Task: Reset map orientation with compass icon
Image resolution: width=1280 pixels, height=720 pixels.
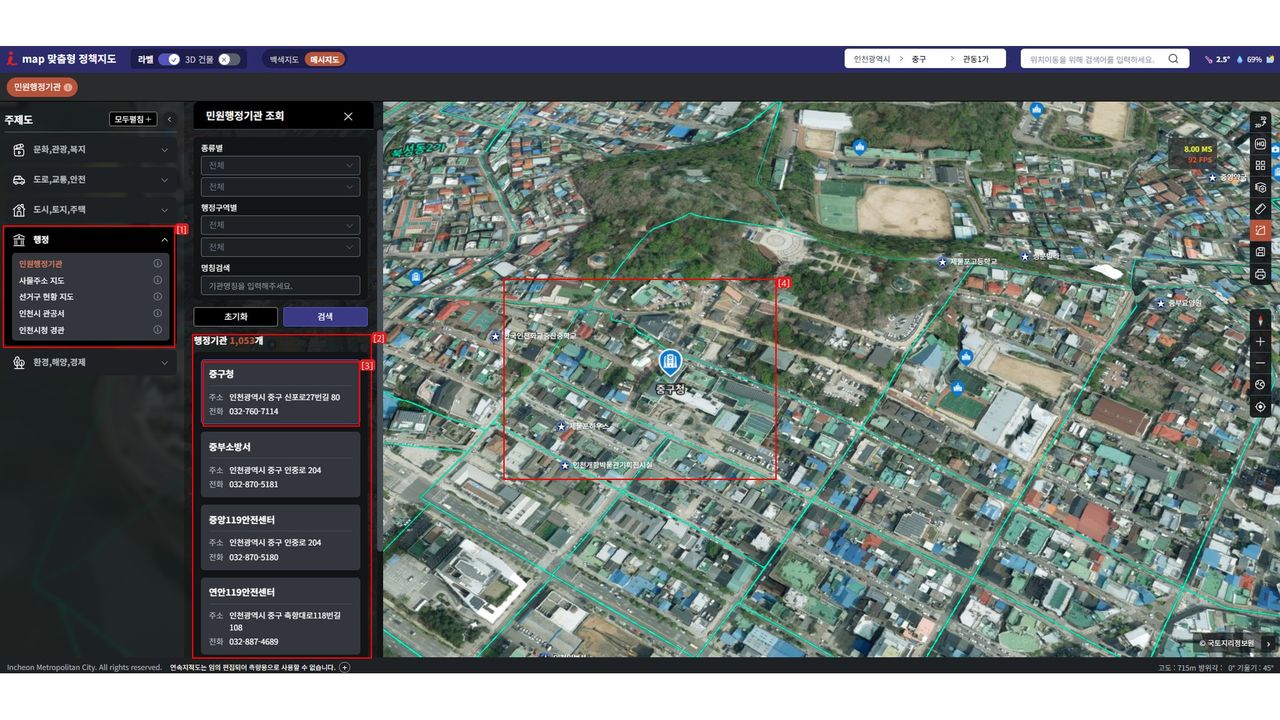Action: click(x=1260, y=320)
